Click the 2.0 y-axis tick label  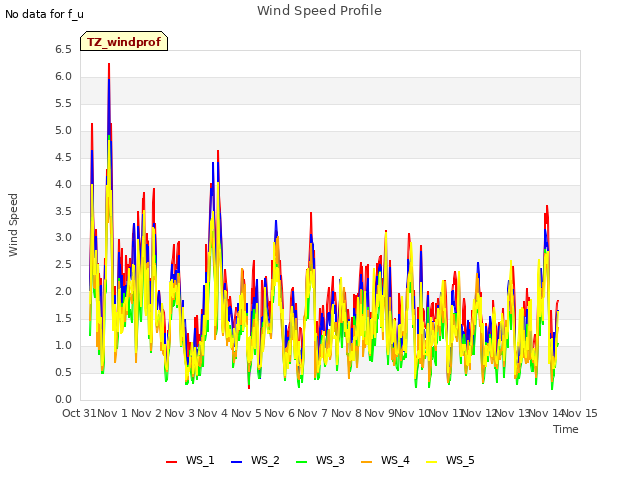[63, 292]
